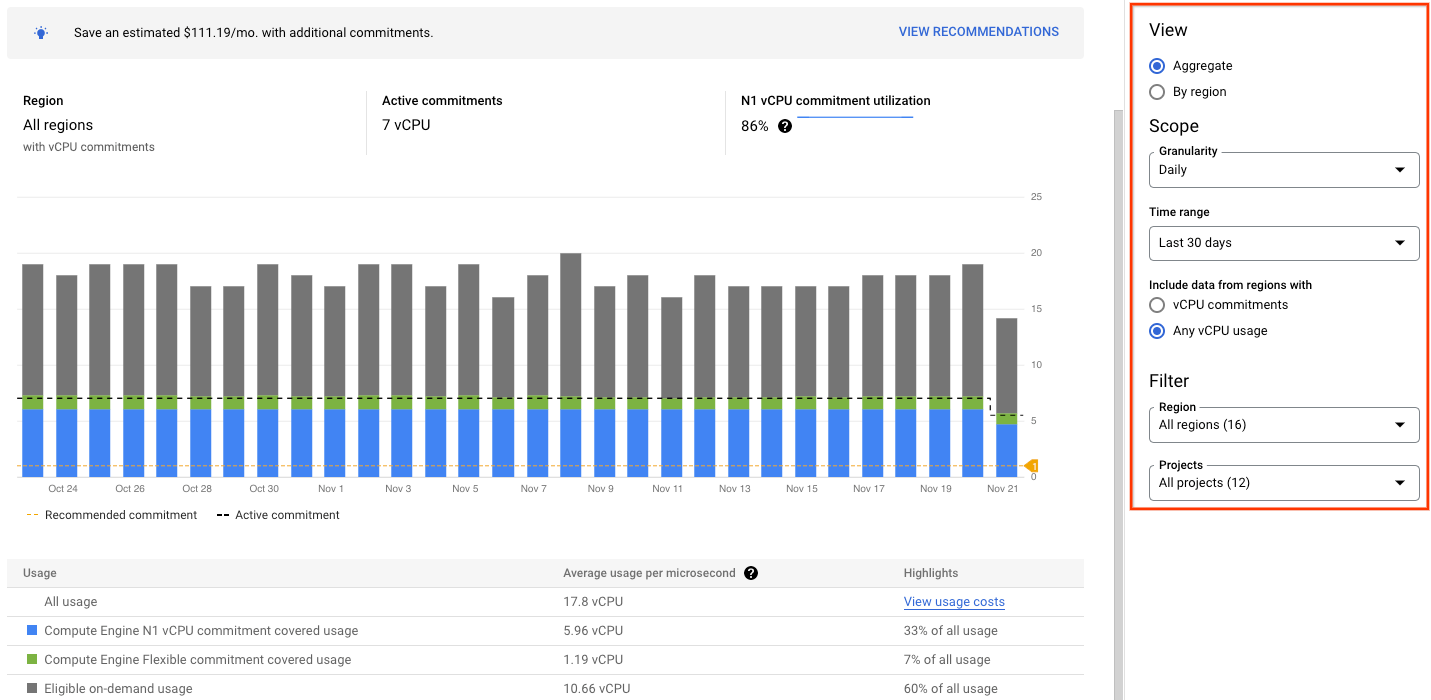Expand the Region filter showing All regions (16)
This screenshot has height=700, width=1431.
pos(1283,424)
